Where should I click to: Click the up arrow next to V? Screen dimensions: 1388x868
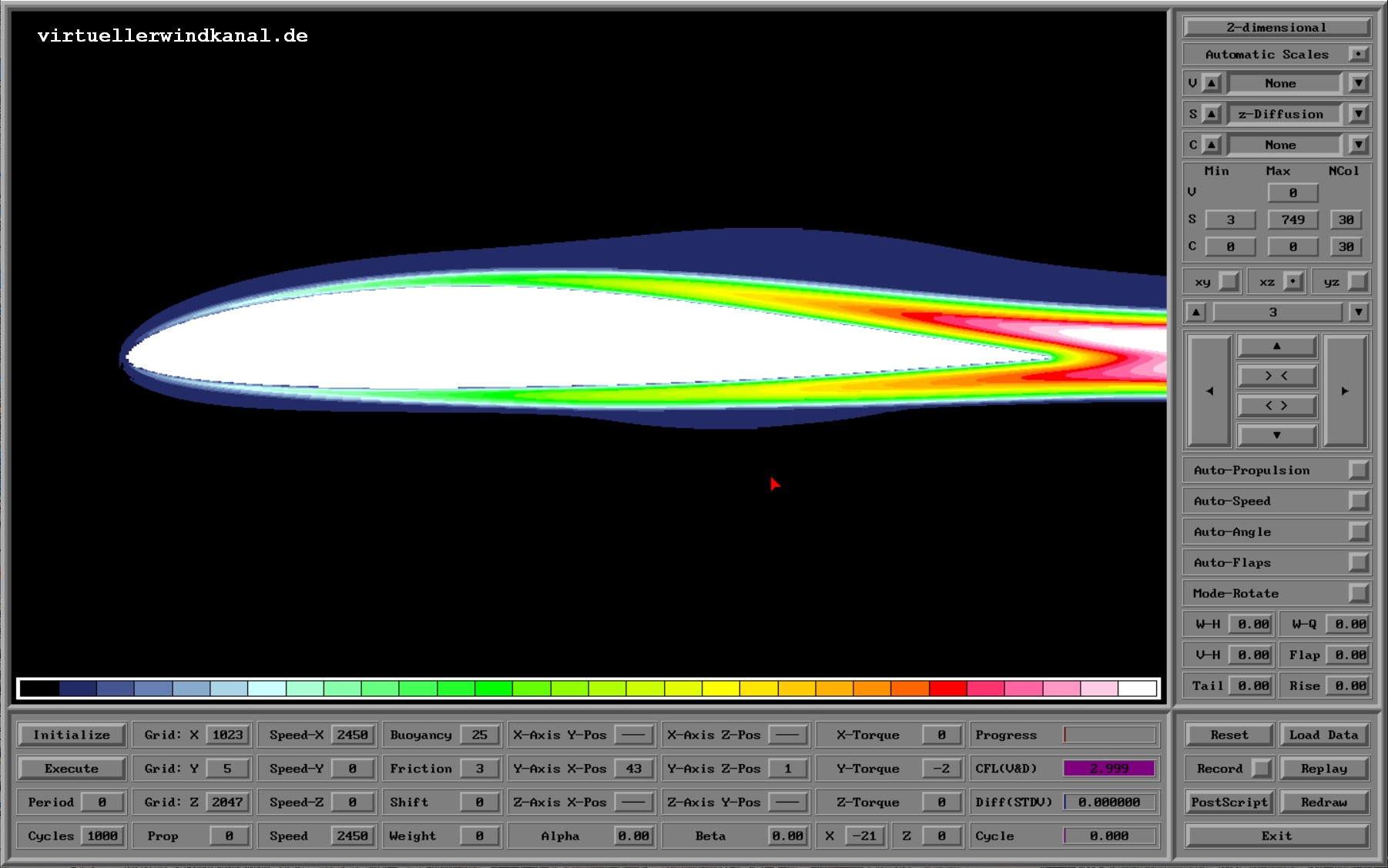(1212, 83)
